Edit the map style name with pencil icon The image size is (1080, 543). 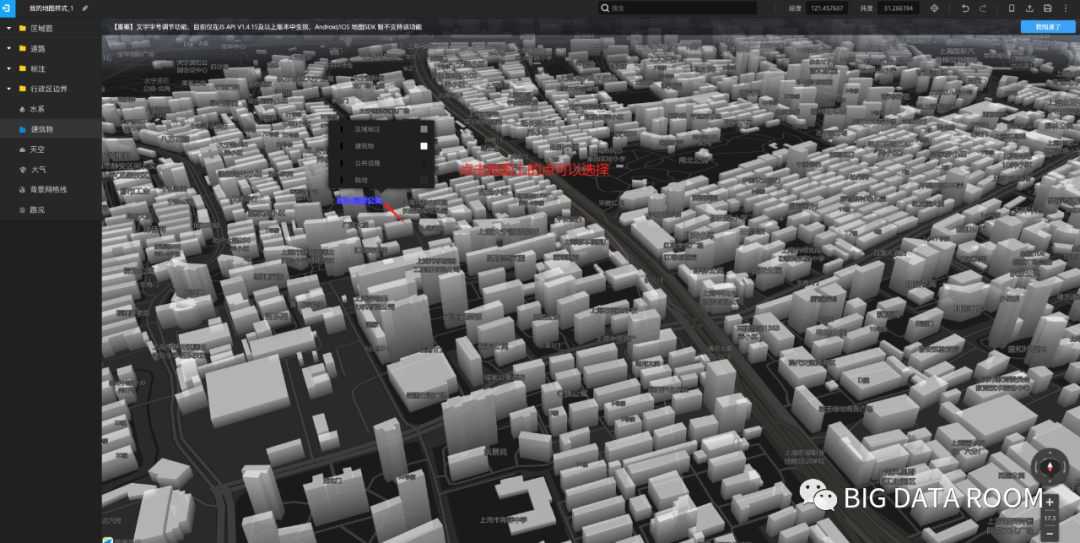(x=85, y=8)
